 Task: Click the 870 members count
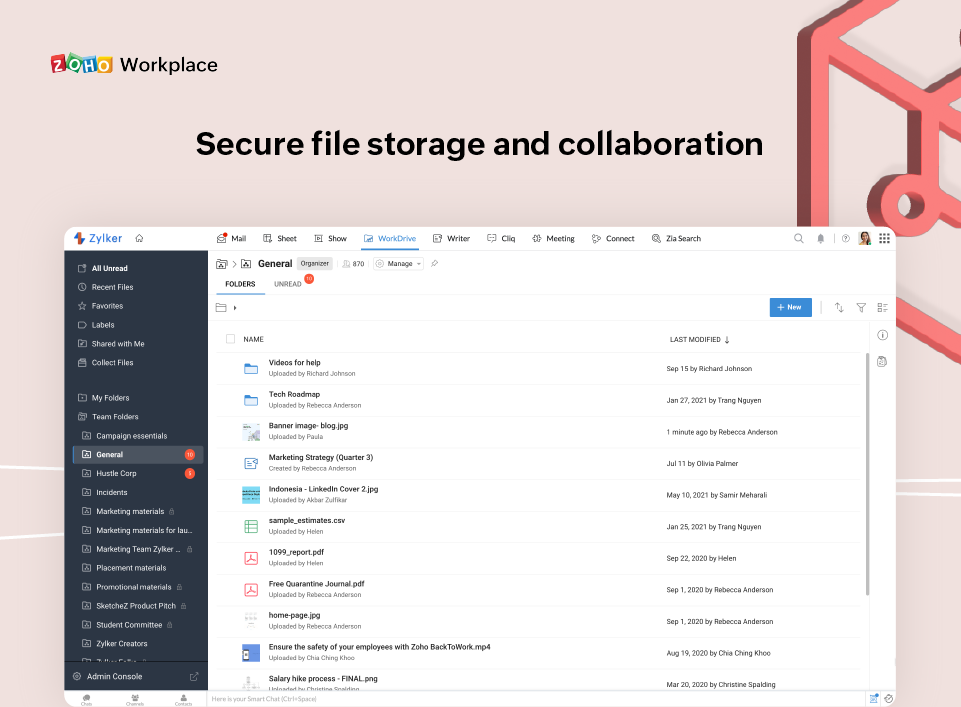coord(353,263)
